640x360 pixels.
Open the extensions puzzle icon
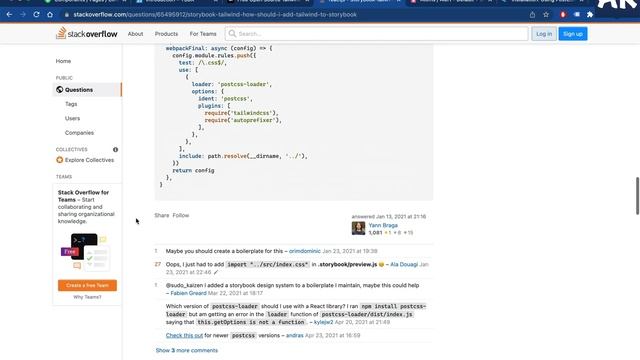pyautogui.click(x=590, y=15)
